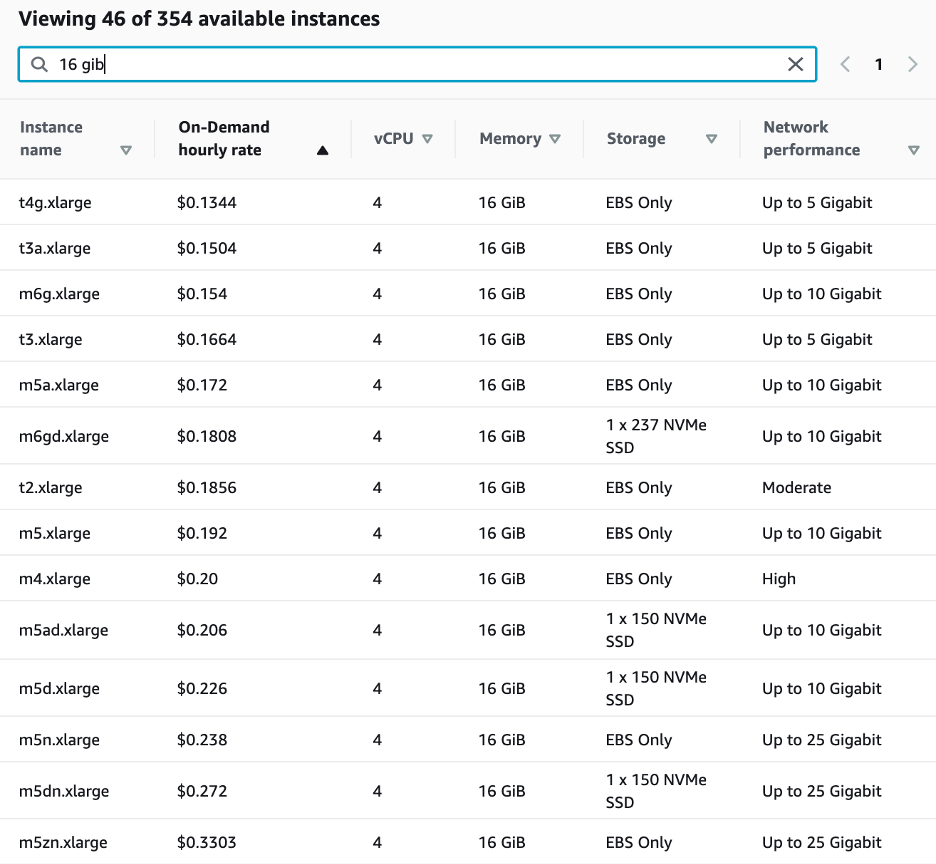The image size is (936, 864).
Task: Select the m6g.xlarge instance name
Action: (59, 294)
